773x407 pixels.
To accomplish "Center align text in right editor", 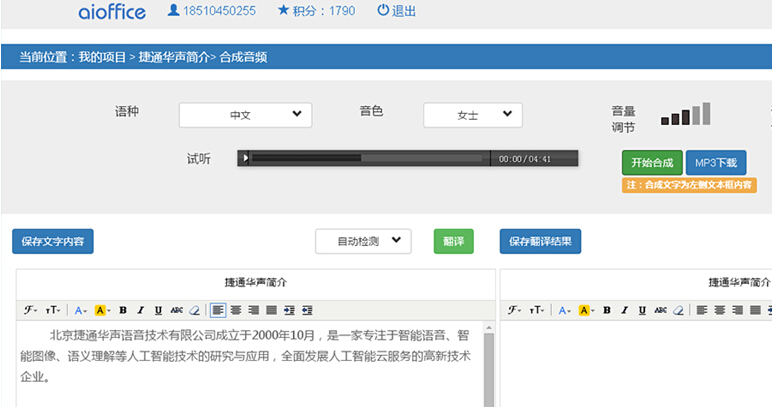I will click(x=720, y=310).
